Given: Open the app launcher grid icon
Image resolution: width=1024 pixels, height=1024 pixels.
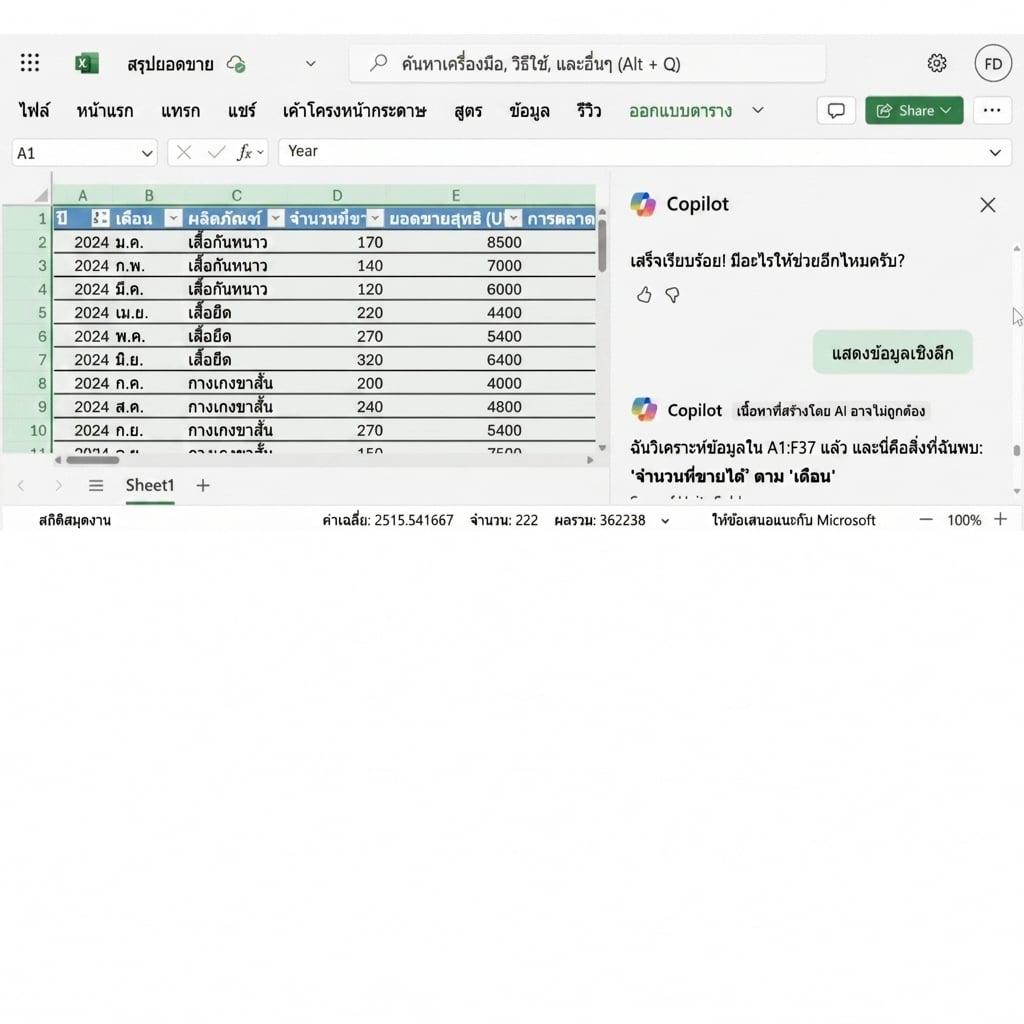Looking at the screenshot, I should [x=29, y=63].
